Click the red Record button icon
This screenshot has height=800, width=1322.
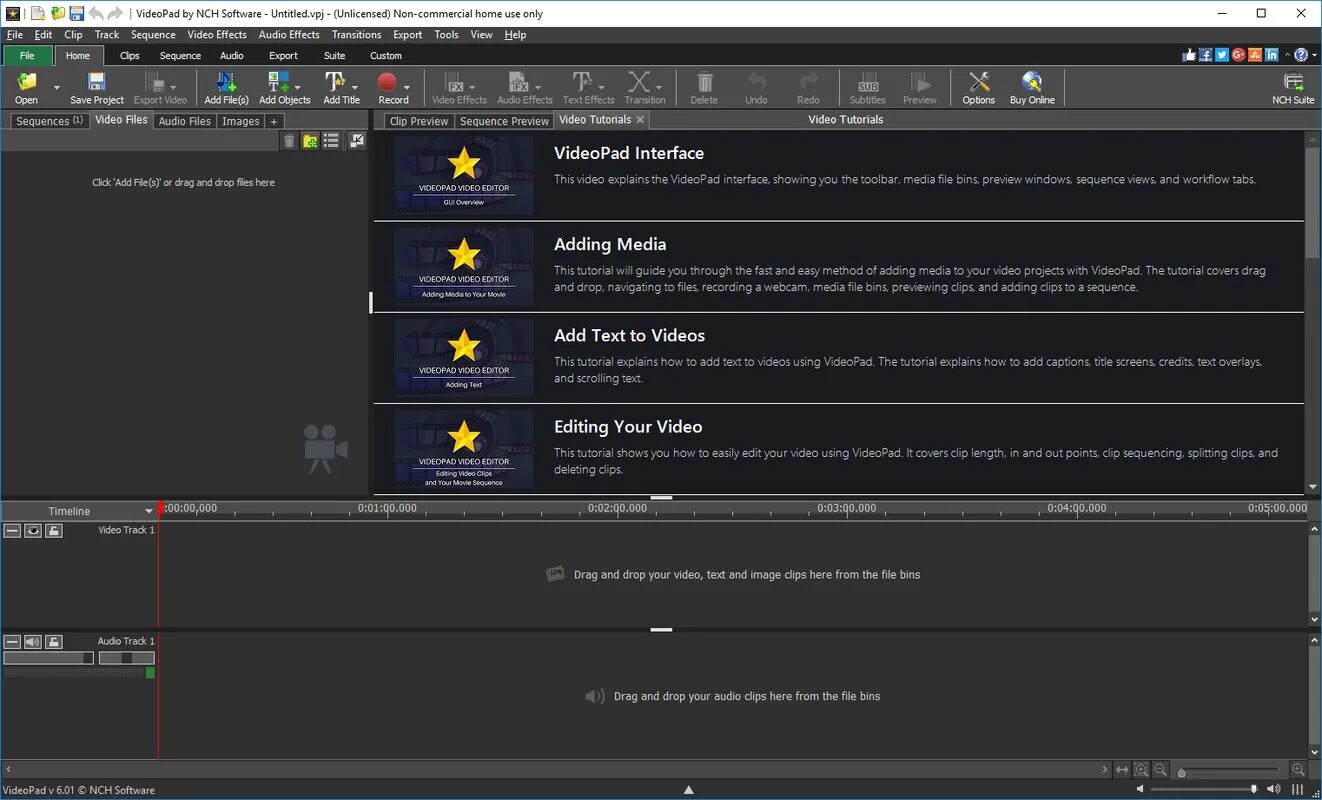point(388,82)
